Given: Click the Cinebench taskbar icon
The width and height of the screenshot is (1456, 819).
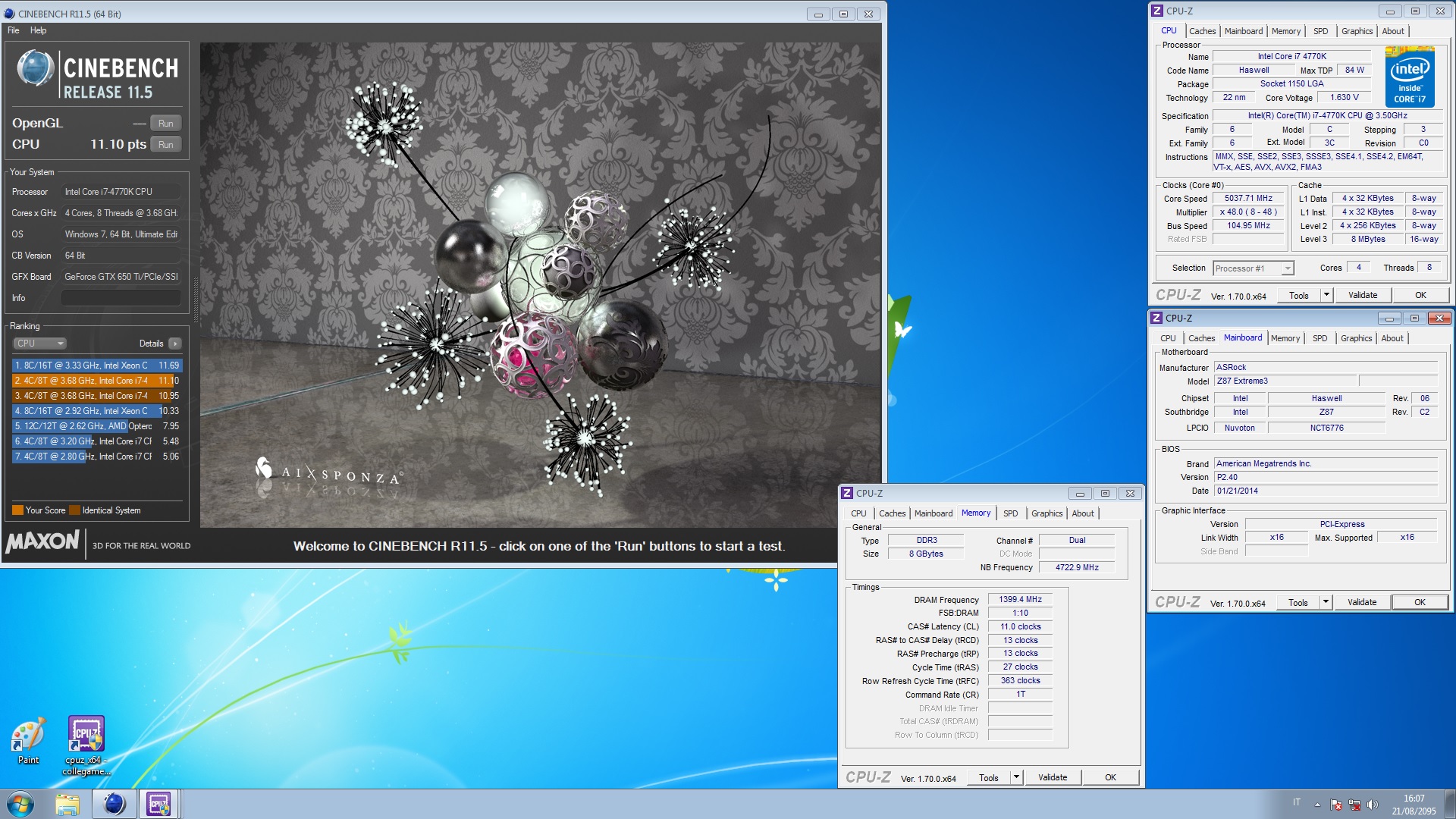Looking at the screenshot, I should (114, 804).
